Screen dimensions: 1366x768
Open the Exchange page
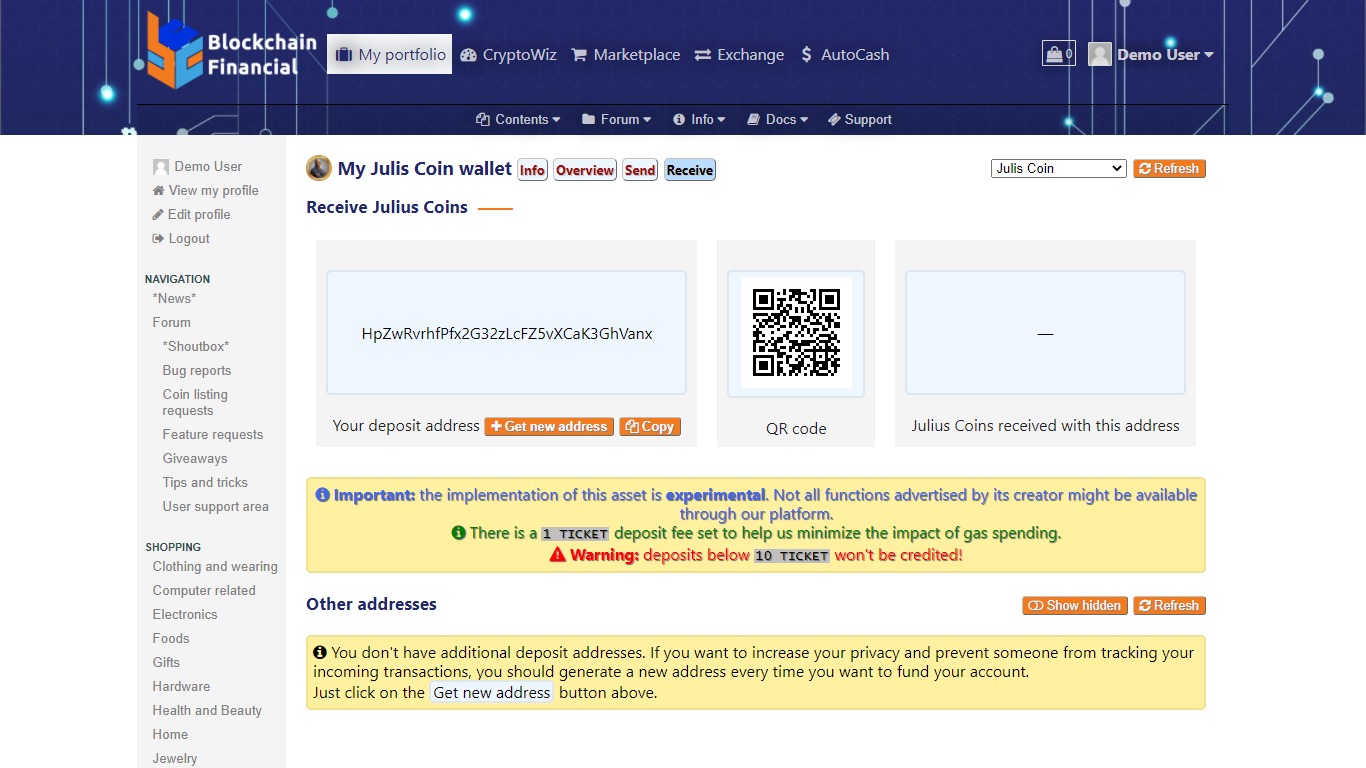(739, 55)
